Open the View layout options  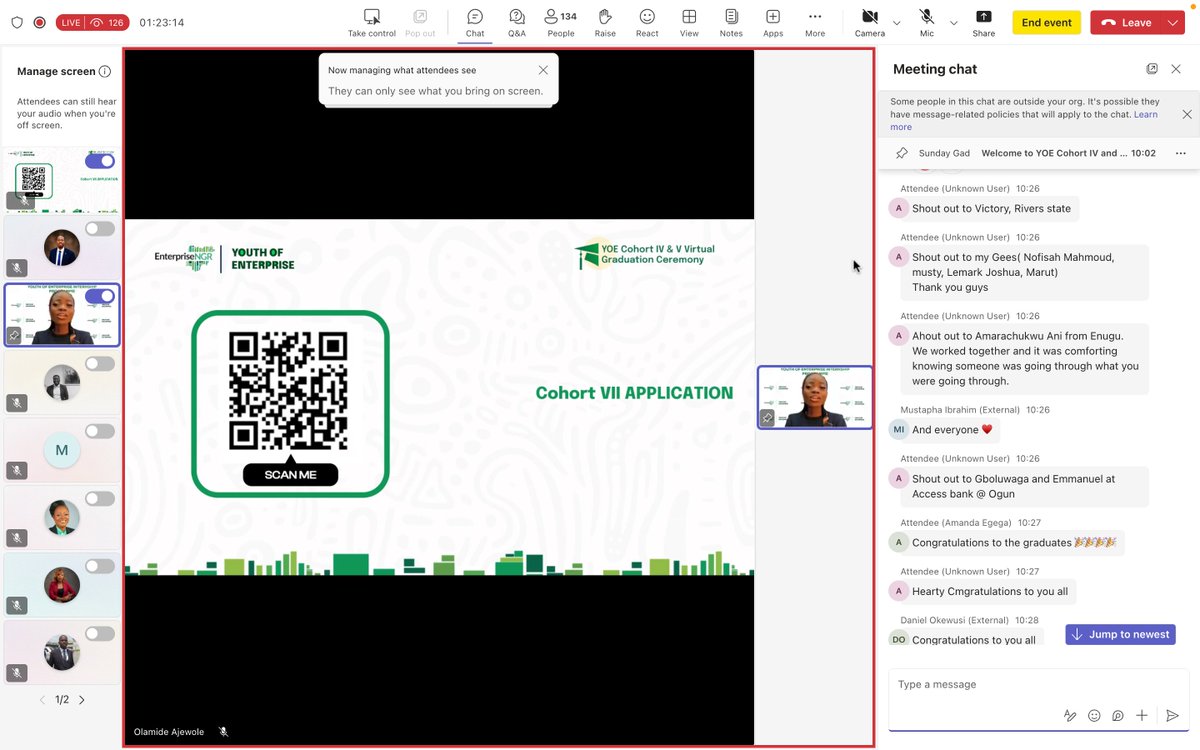click(689, 23)
